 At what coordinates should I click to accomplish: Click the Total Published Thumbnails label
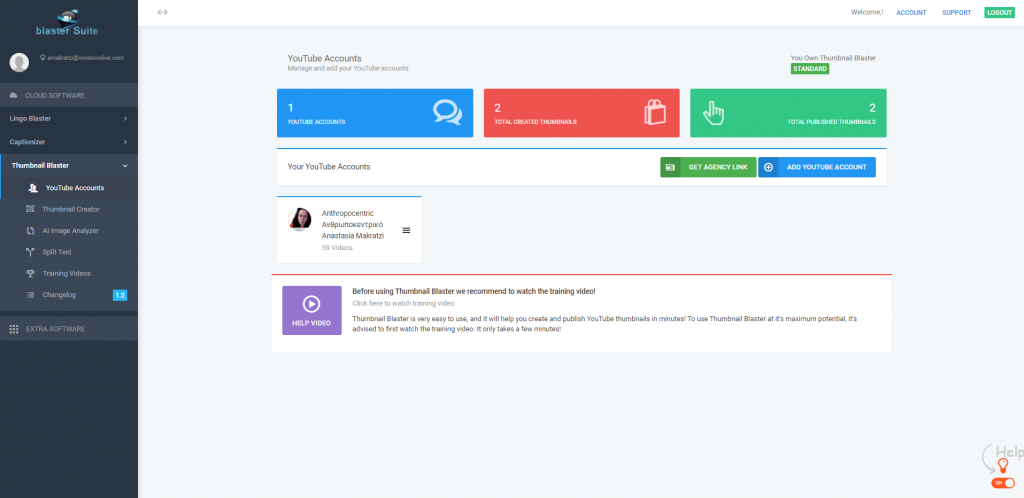coord(831,122)
